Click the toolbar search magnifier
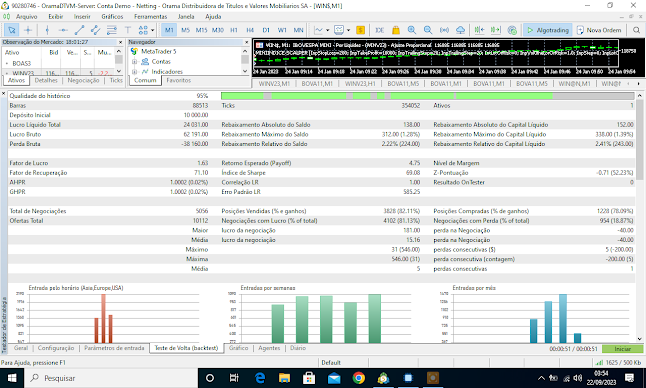The height and width of the screenshot is (388, 646). click(637, 30)
